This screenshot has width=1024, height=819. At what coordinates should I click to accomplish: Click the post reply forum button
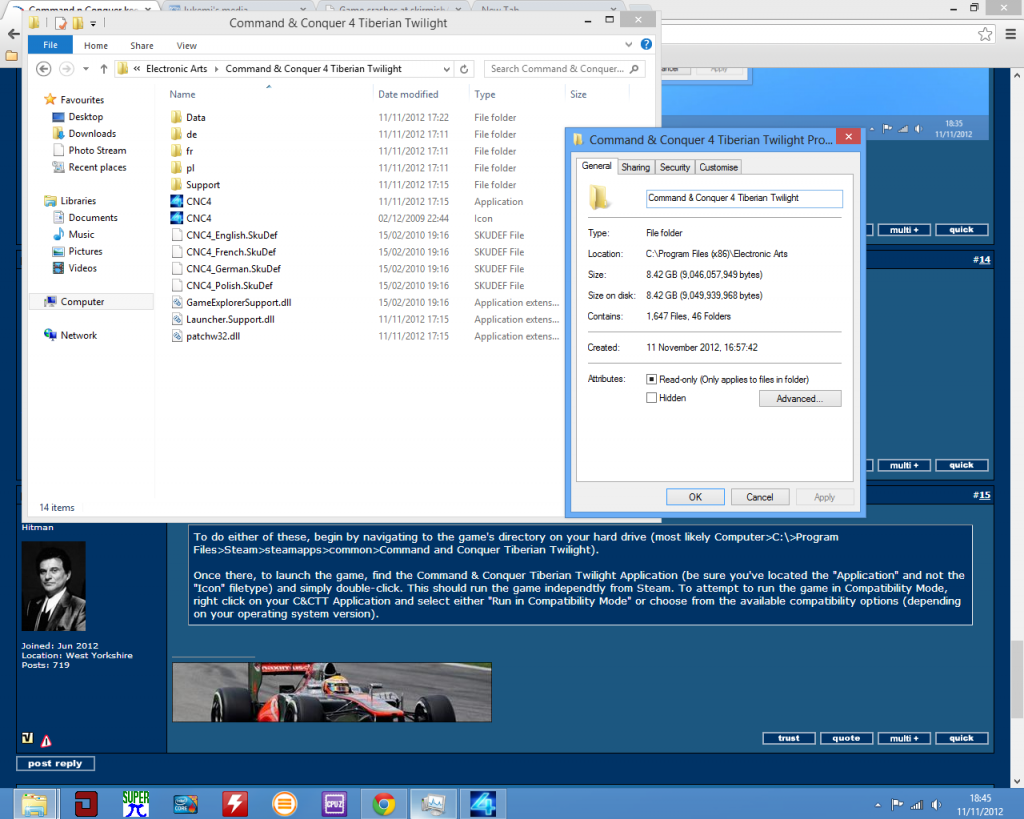56,763
